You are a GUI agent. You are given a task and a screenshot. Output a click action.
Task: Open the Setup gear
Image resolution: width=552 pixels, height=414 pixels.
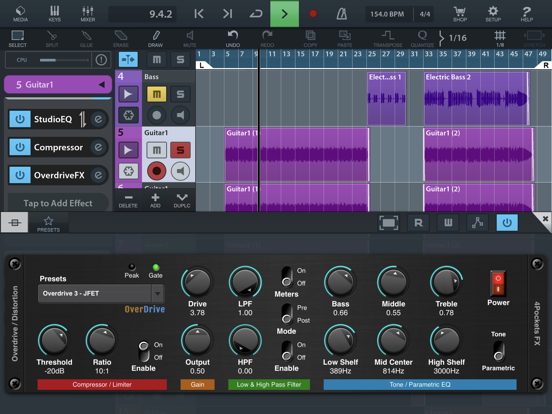click(493, 13)
